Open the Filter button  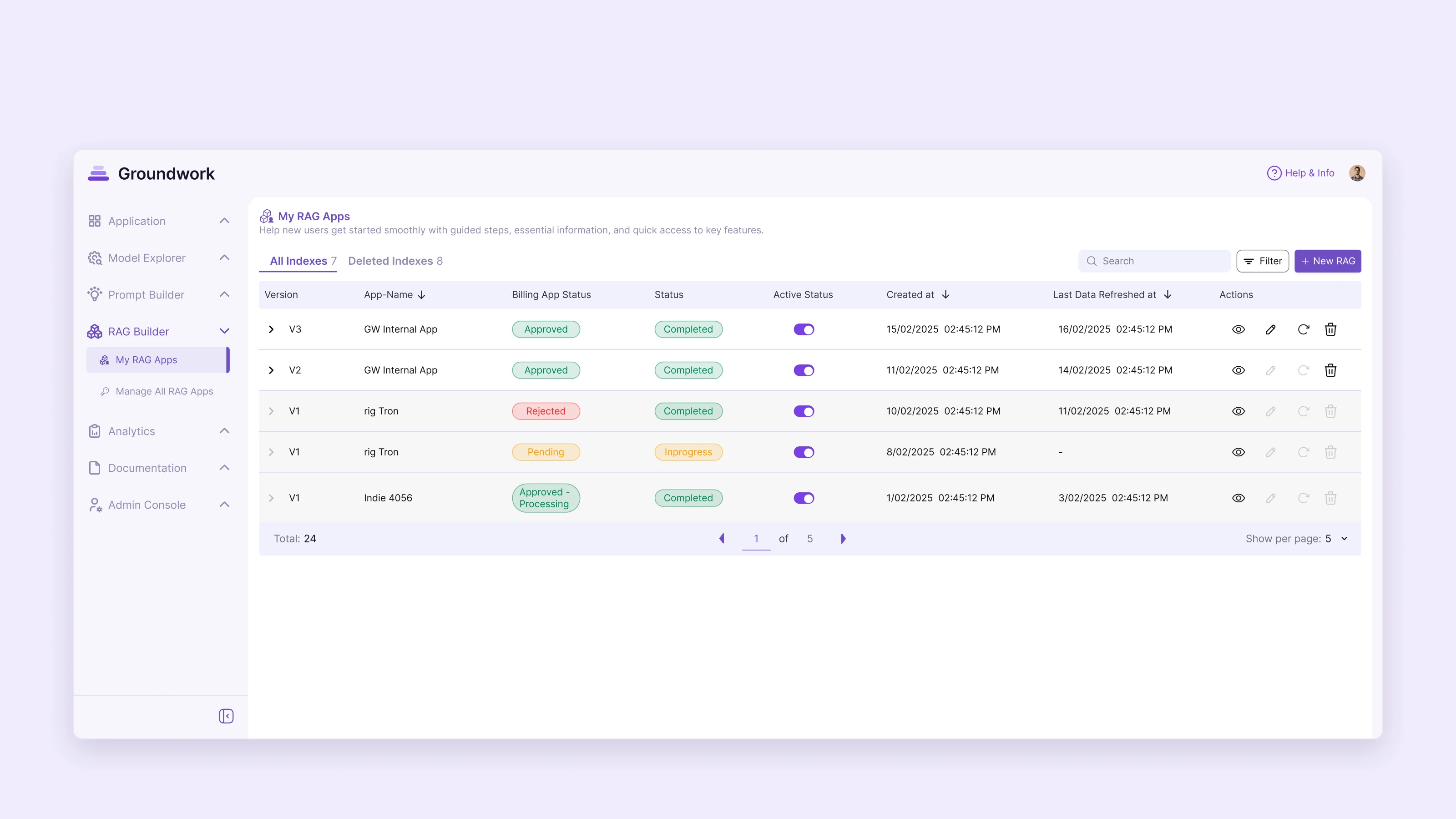(x=1263, y=261)
